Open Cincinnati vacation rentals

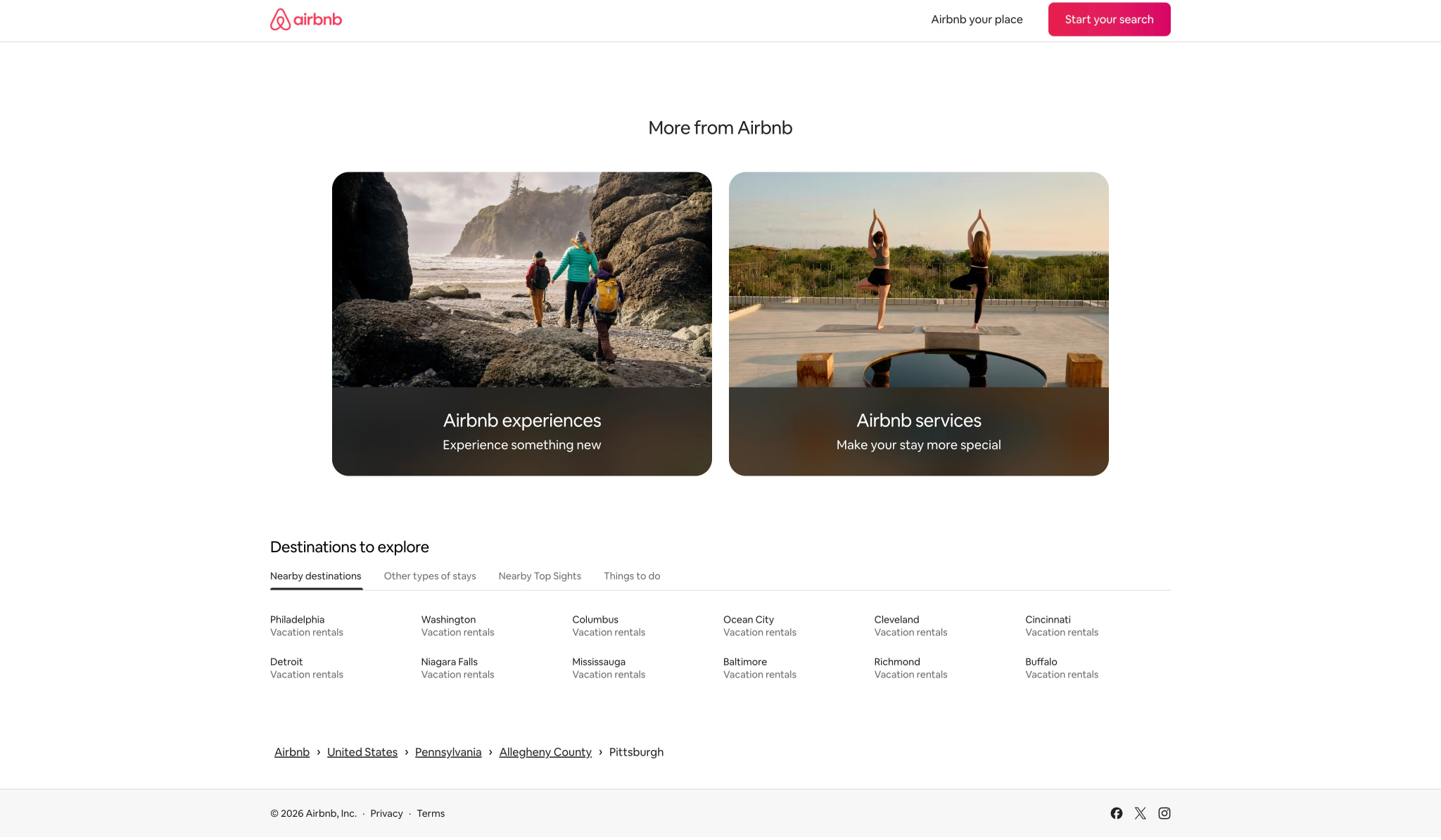(x=1062, y=626)
